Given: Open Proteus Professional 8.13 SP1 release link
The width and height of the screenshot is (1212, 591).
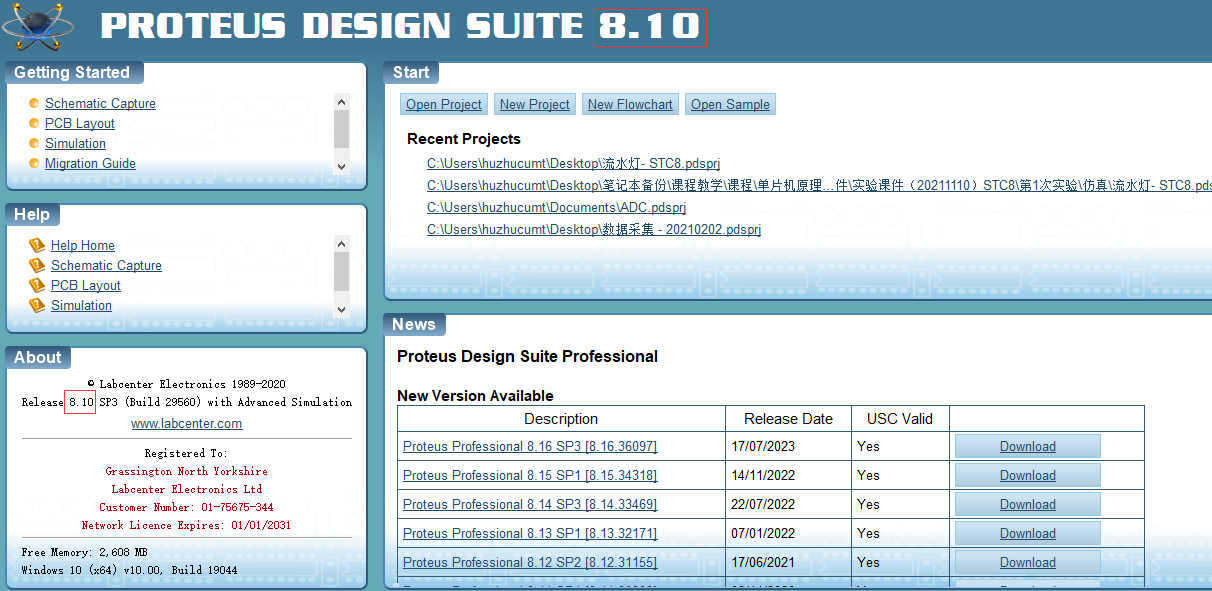Looking at the screenshot, I should (x=530, y=533).
